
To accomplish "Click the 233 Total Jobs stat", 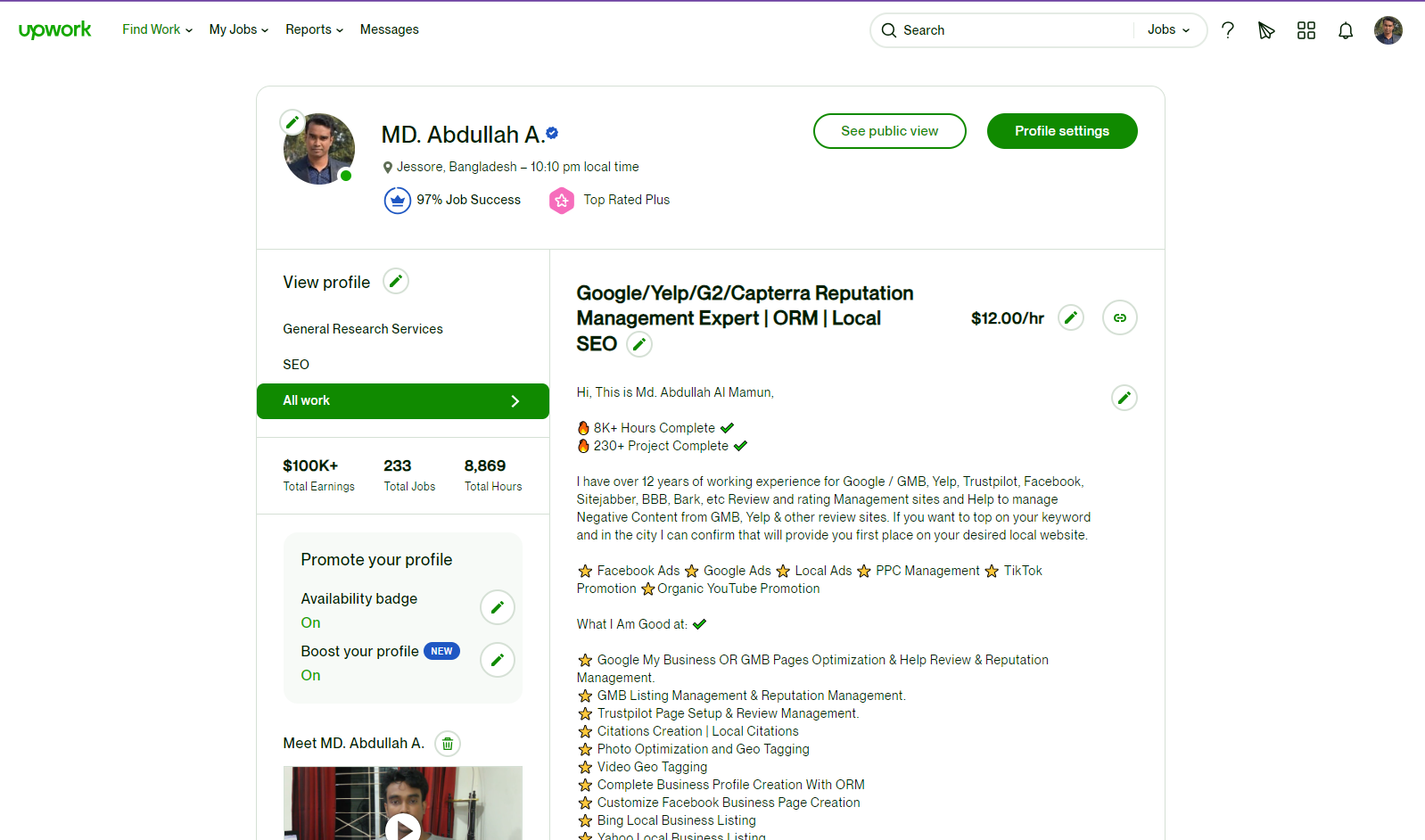I will [410, 475].
